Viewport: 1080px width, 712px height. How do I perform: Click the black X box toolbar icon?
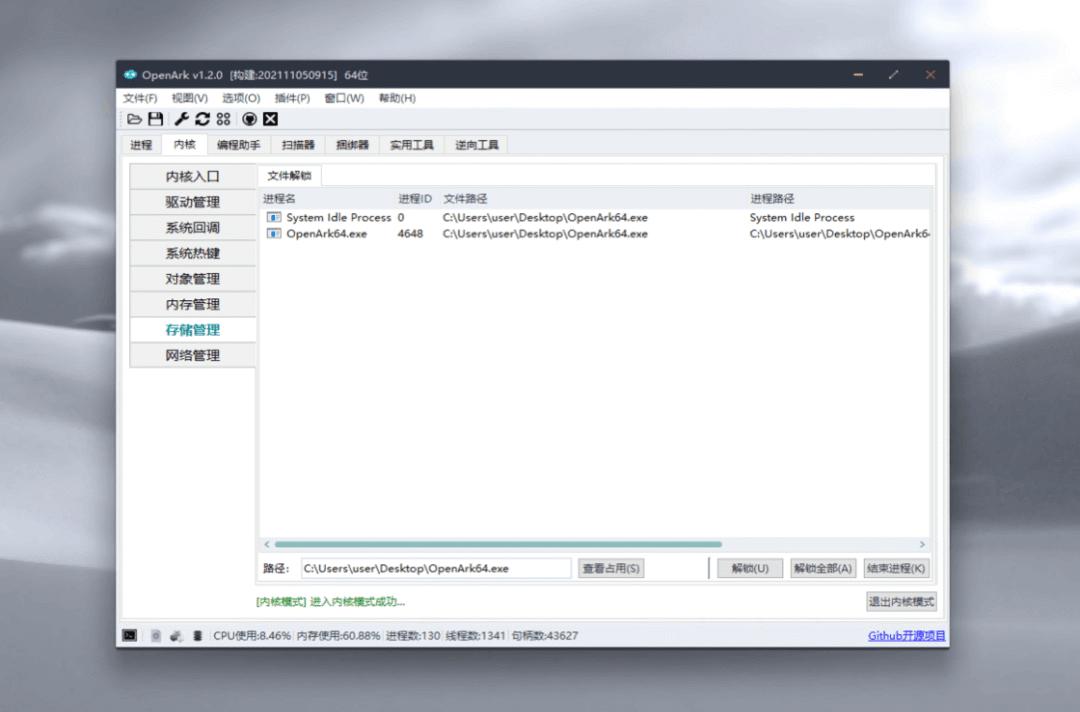point(271,119)
